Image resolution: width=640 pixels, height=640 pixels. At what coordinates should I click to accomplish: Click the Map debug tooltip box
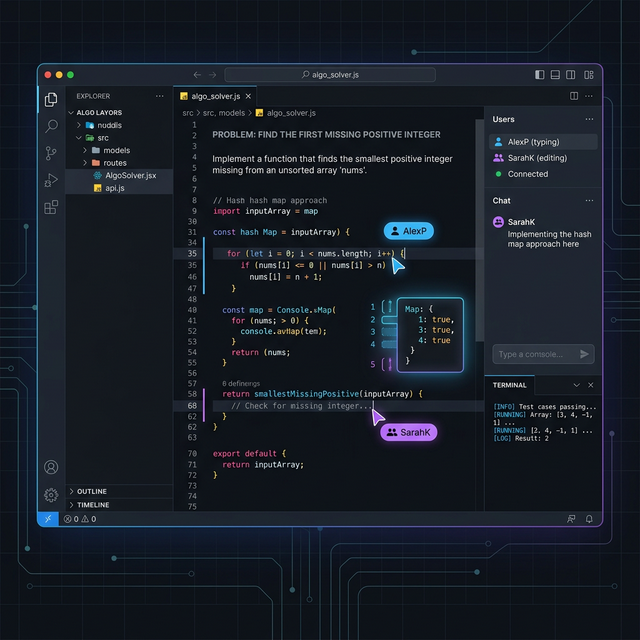pyautogui.click(x=430, y=335)
